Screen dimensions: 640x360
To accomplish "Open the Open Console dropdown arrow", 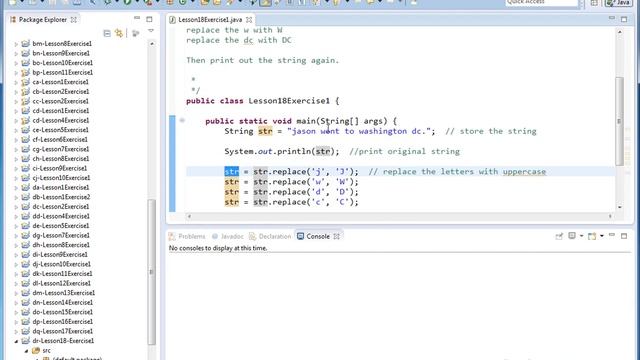I will point(602,236).
